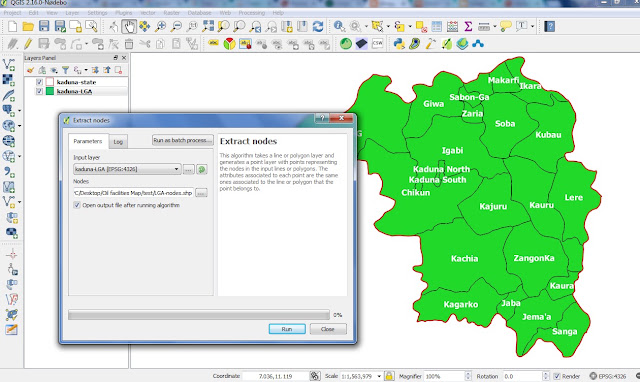Click the Save Project icon

[44, 27]
